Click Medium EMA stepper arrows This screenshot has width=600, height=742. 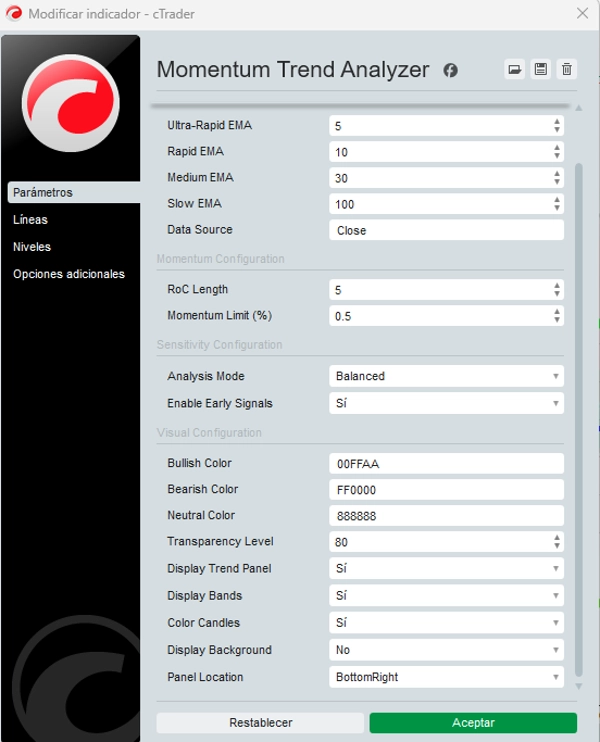click(557, 178)
